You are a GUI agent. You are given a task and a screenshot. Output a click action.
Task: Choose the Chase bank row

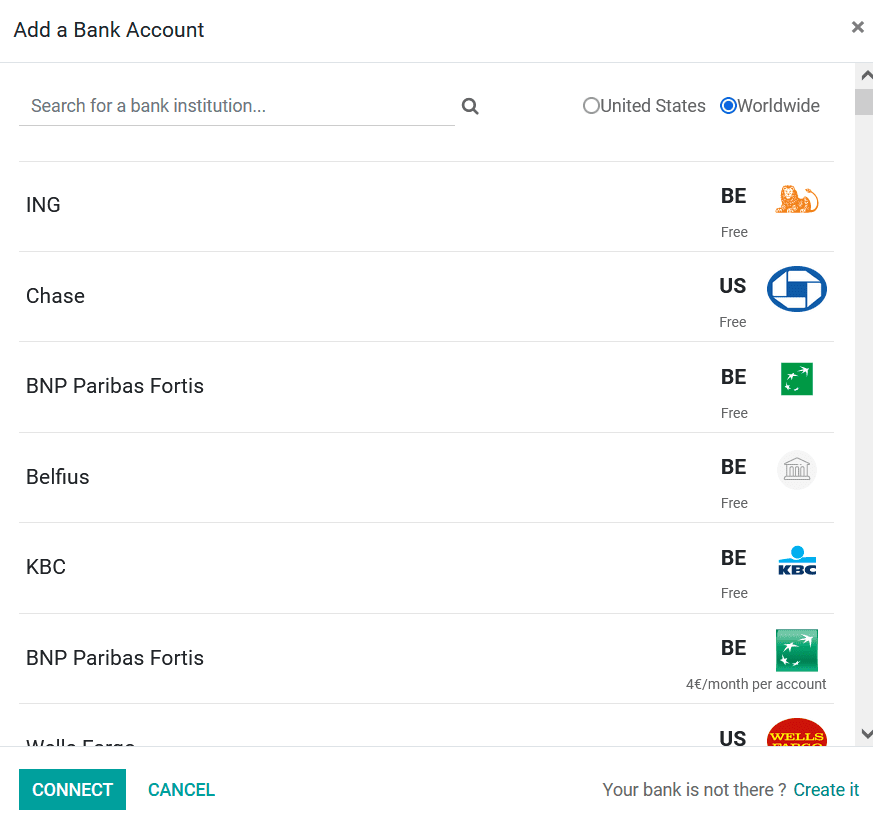[x=426, y=297]
